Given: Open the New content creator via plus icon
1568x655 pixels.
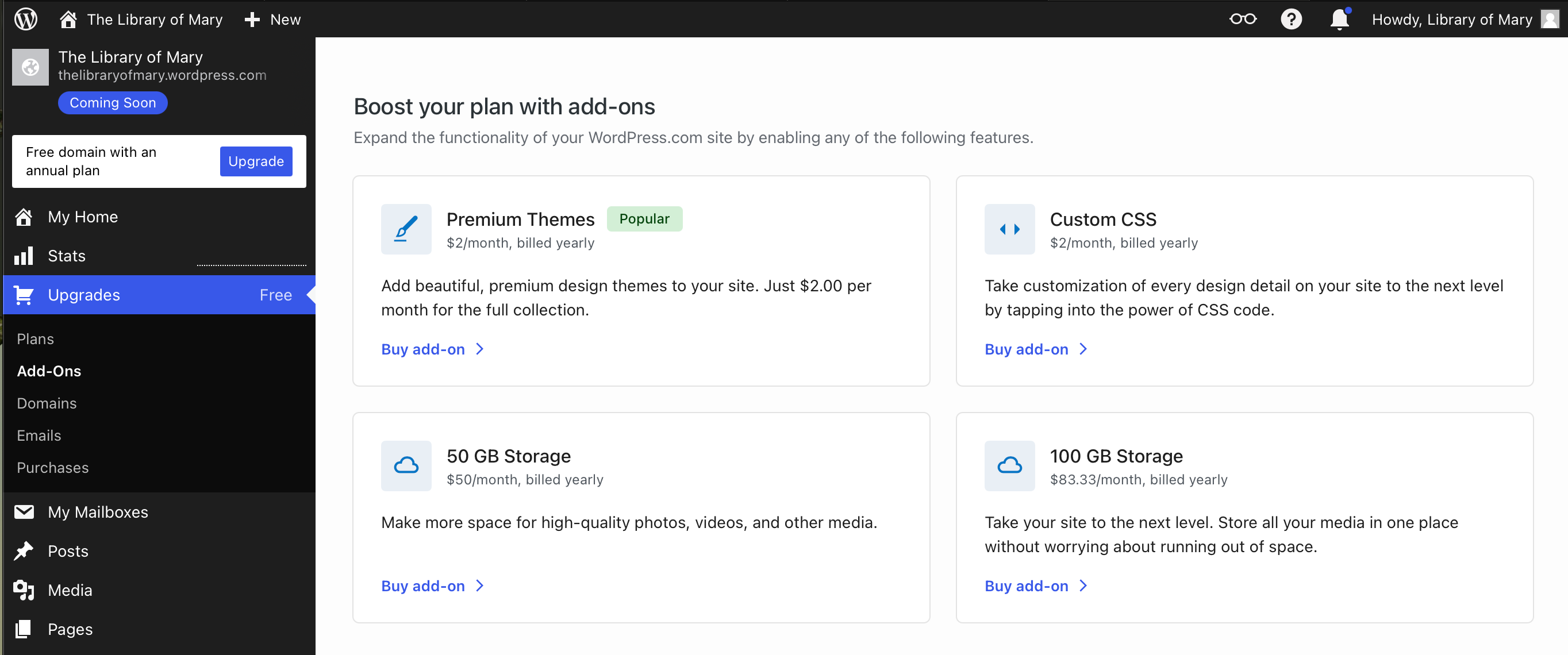Looking at the screenshot, I should pyautogui.click(x=251, y=19).
